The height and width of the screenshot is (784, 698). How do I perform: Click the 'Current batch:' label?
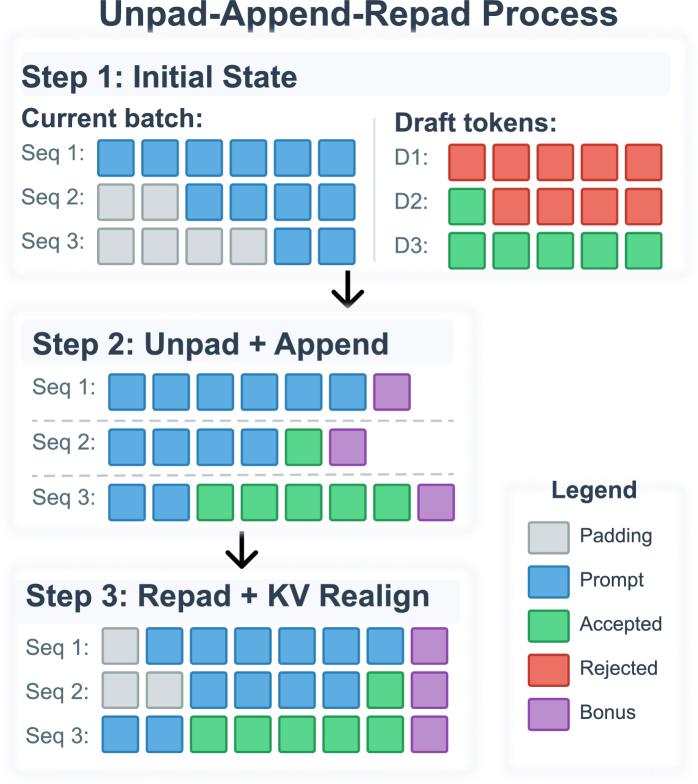click(x=112, y=118)
